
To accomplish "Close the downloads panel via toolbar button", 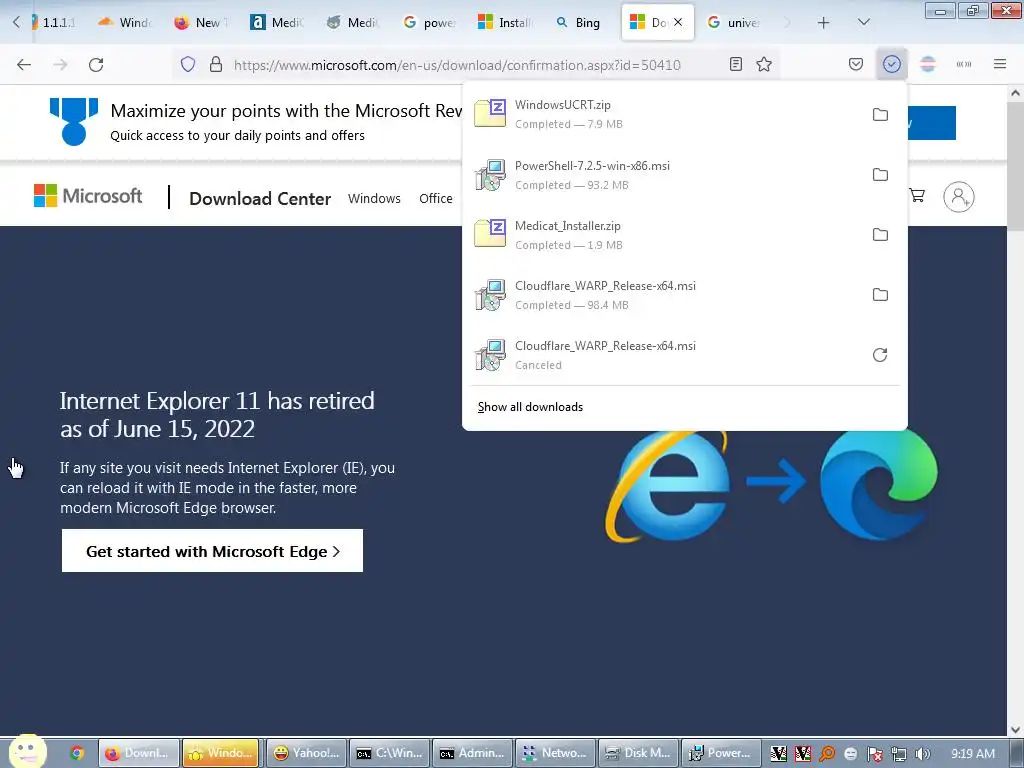I will pyautogui.click(x=891, y=64).
